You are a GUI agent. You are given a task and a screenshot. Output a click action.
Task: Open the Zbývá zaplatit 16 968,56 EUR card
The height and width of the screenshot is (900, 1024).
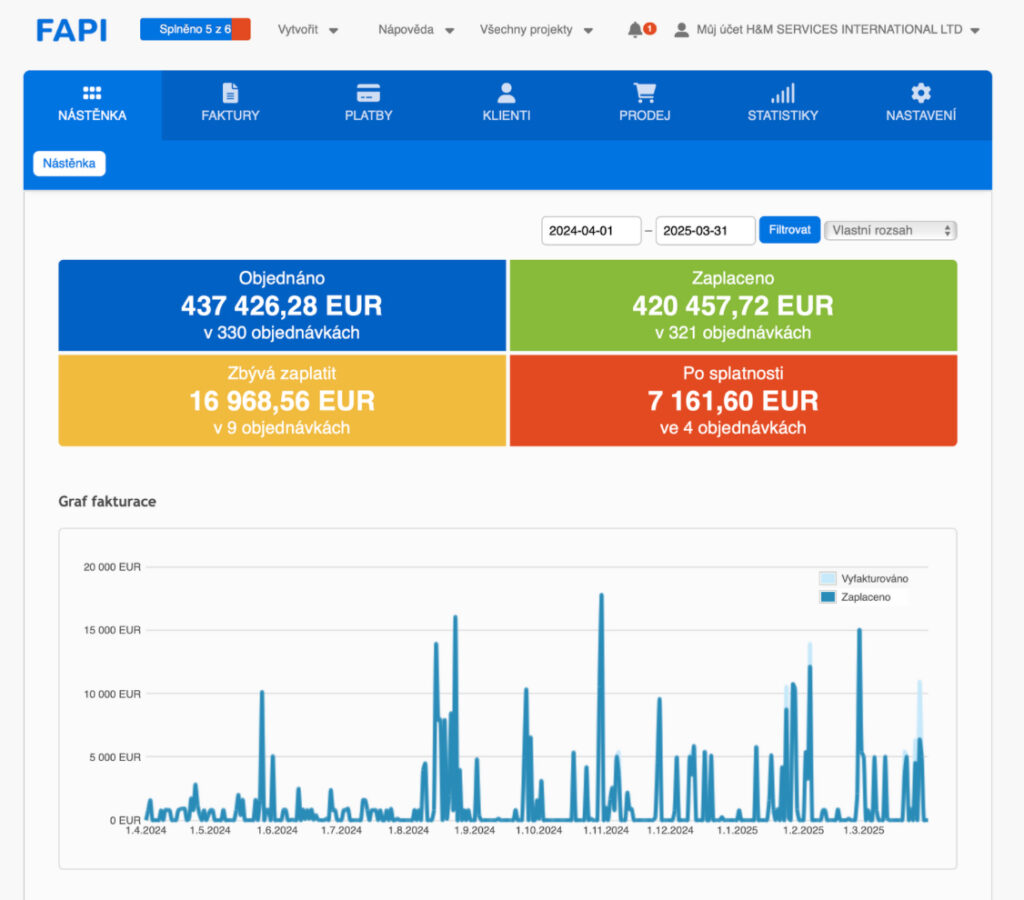tap(282, 400)
